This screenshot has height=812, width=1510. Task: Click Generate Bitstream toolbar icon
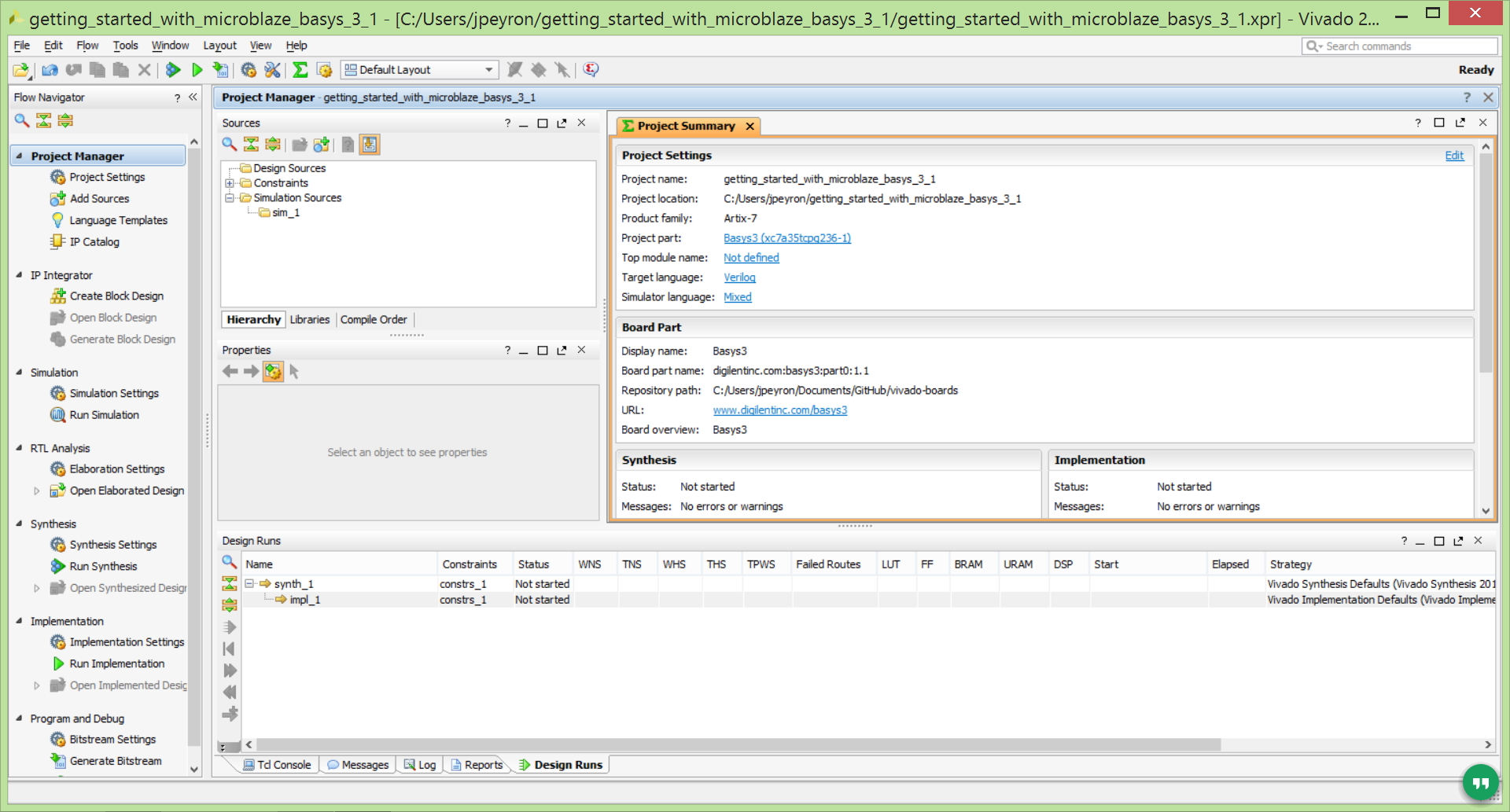pos(221,70)
